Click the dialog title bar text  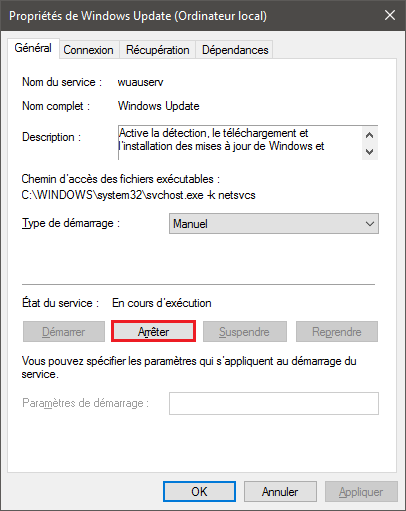(x=138, y=16)
